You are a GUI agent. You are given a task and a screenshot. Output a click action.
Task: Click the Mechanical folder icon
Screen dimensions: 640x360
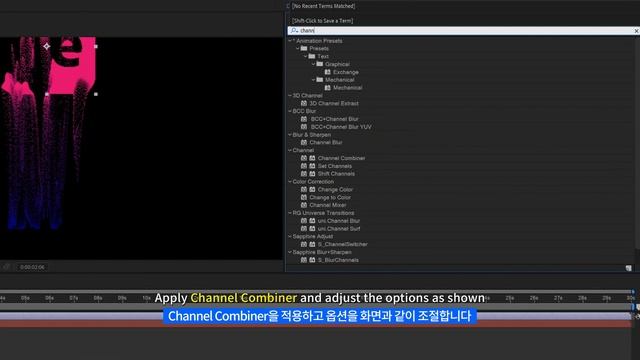[x=320, y=80]
